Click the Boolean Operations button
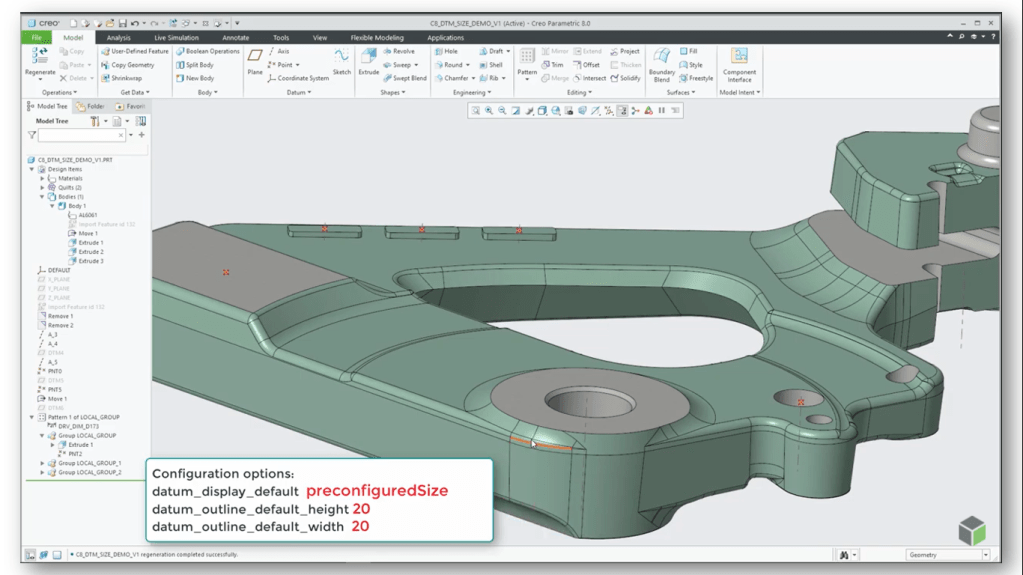This screenshot has height=575, width=1023. [x=208, y=51]
